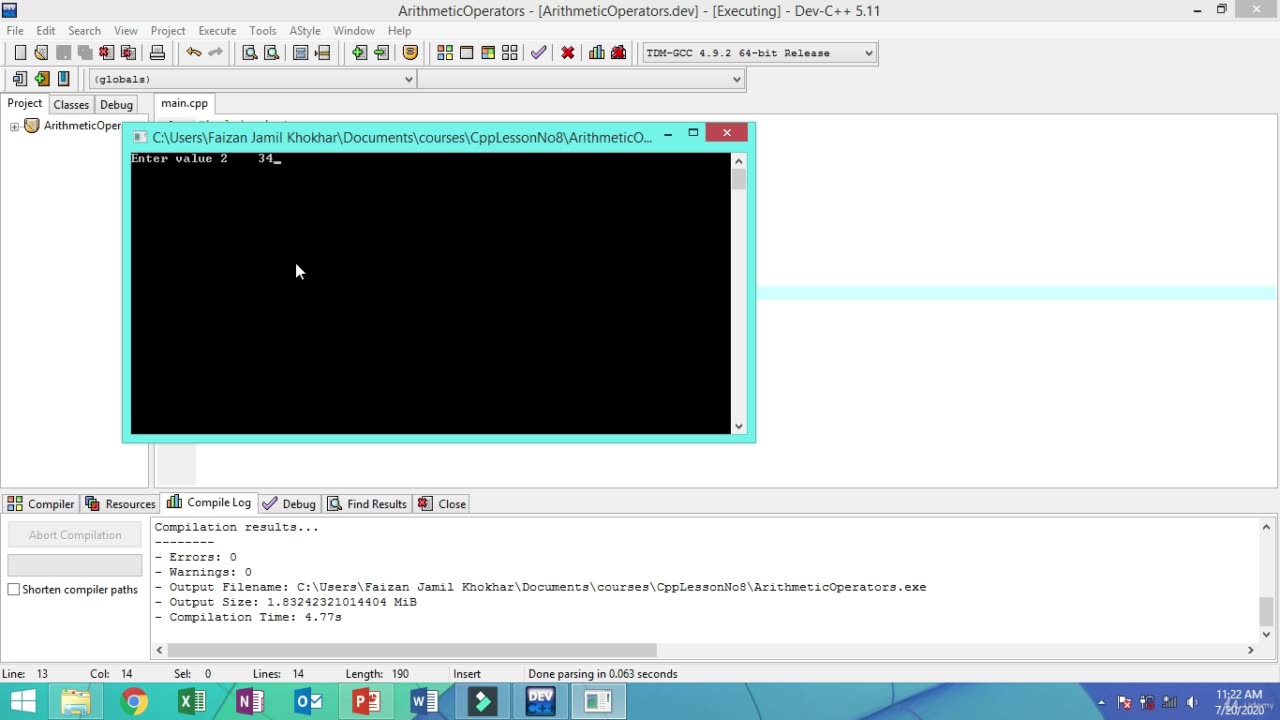
Task: Click the Add to project icon
Action: (359, 53)
